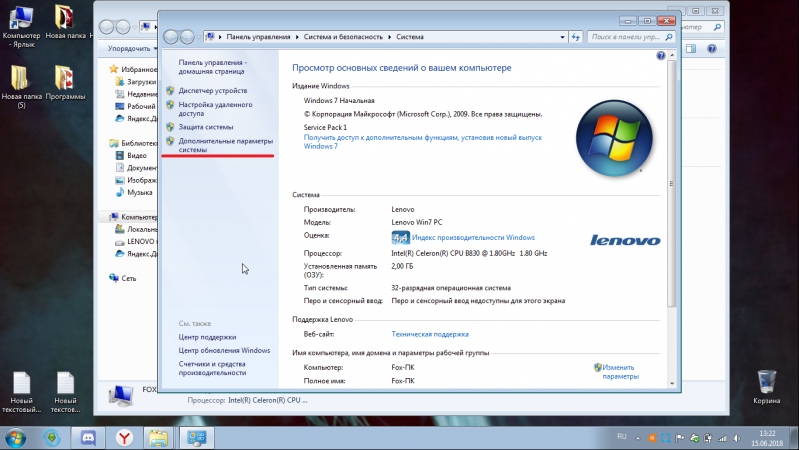Select Новая папка (5) desktop icon
The height and width of the screenshot is (450, 799).
point(21,87)
